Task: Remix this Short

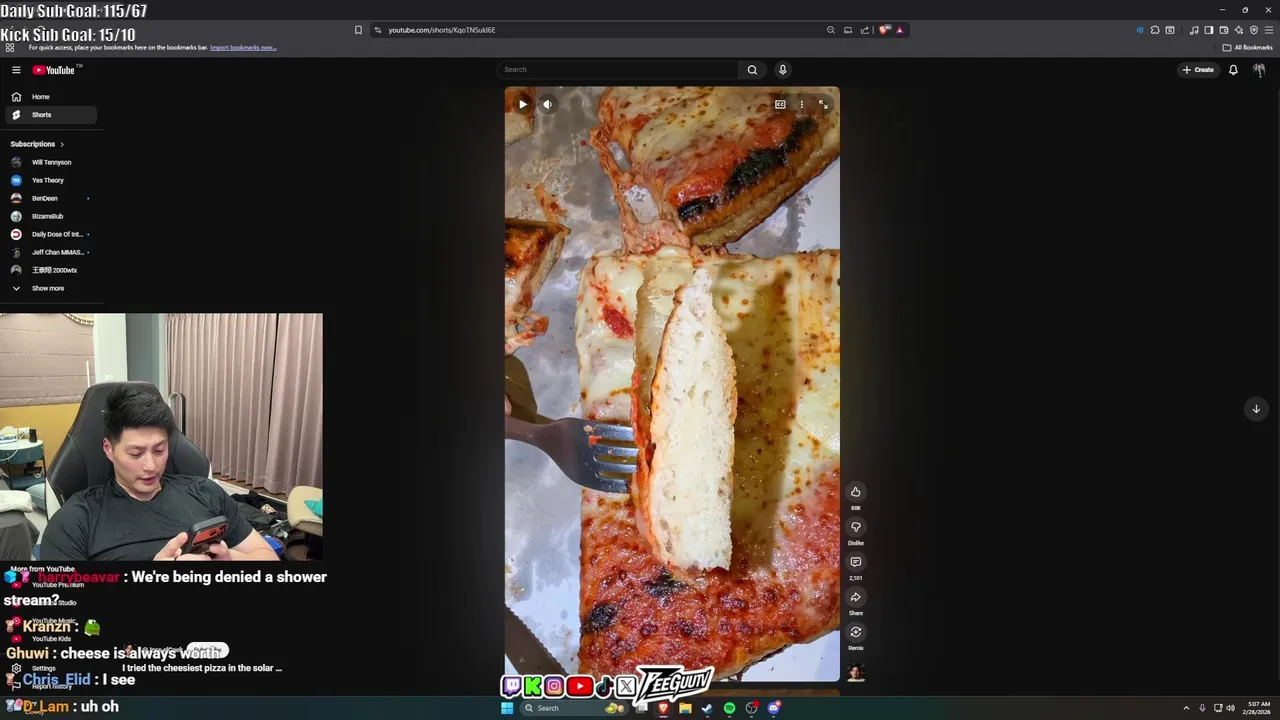Action: [x=856, y=632]
